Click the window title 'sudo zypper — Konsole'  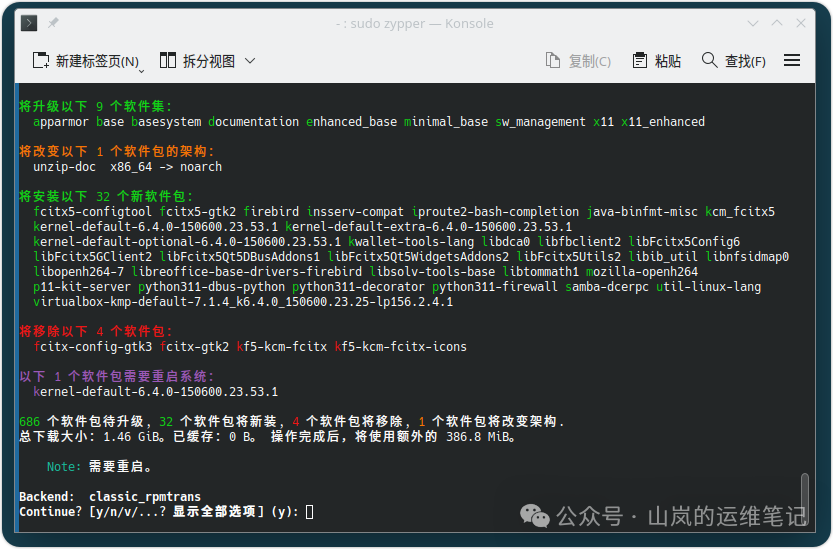(x=416, y=23)
